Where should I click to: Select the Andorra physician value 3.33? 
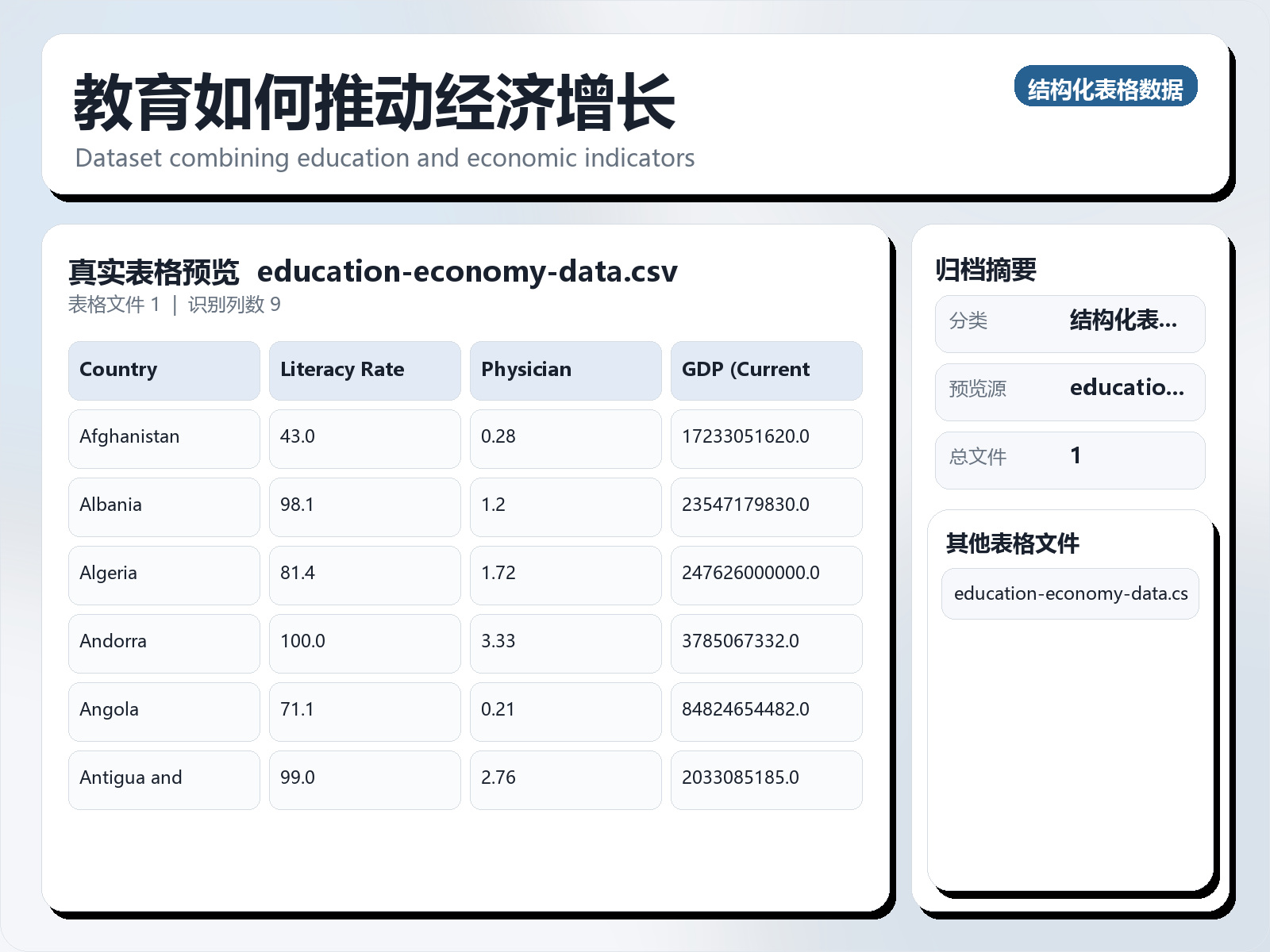pyautogui.click(x=565, y=643)
